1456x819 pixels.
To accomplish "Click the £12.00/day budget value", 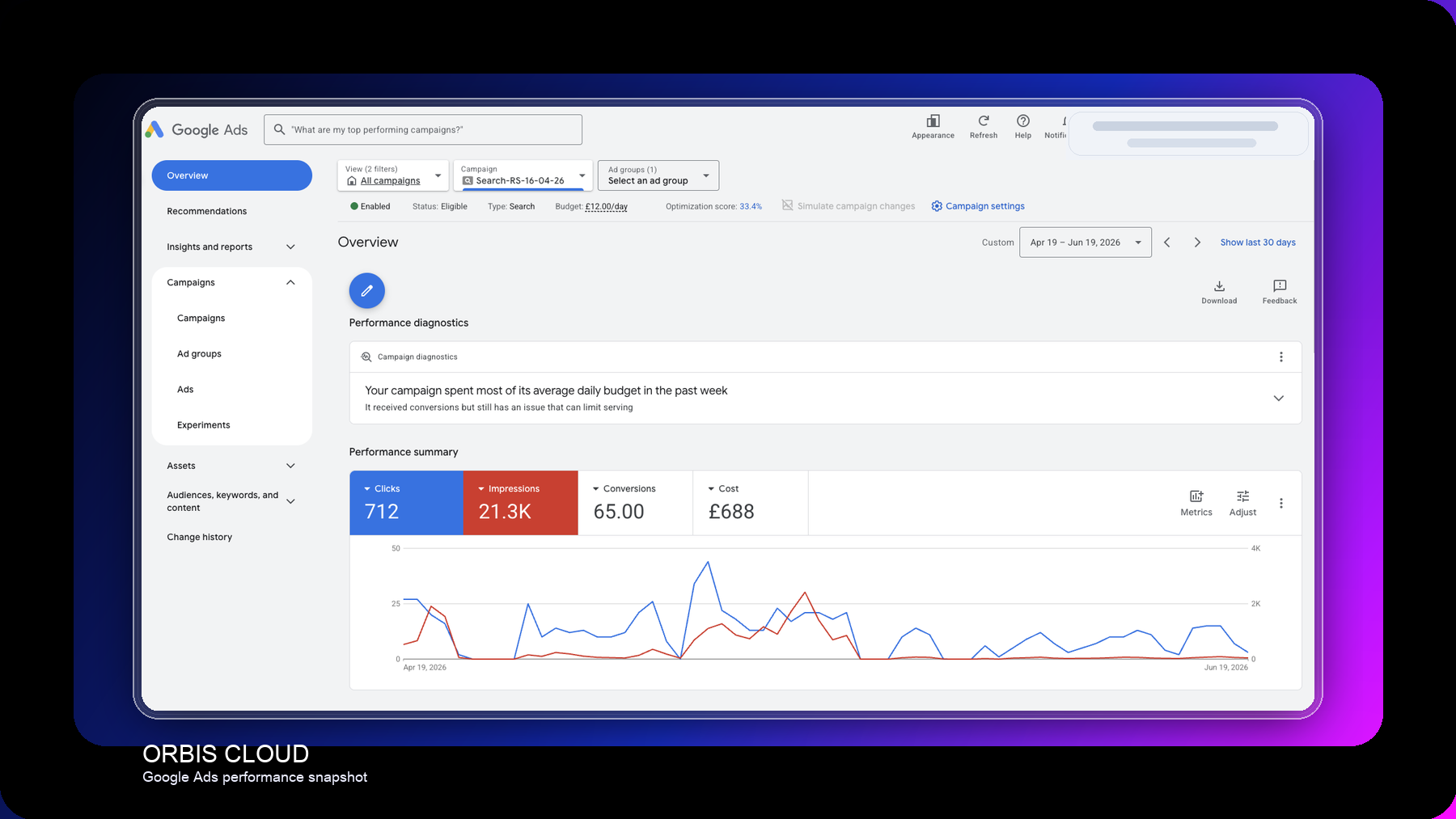I will (x=607, y=206).
